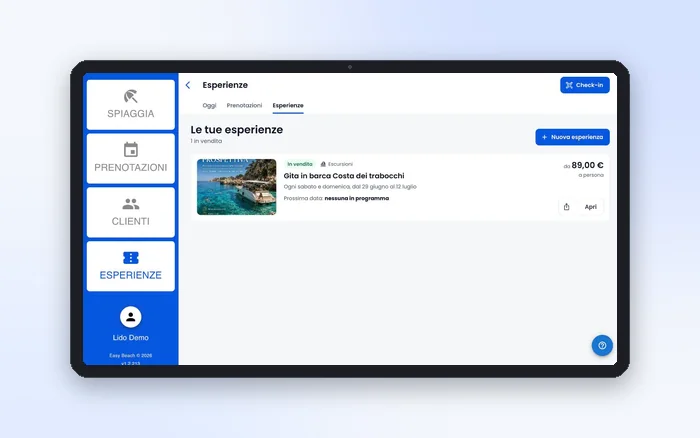Open the Spiaggia umbrella icon
700x438 pixels.
coord(131,96)
